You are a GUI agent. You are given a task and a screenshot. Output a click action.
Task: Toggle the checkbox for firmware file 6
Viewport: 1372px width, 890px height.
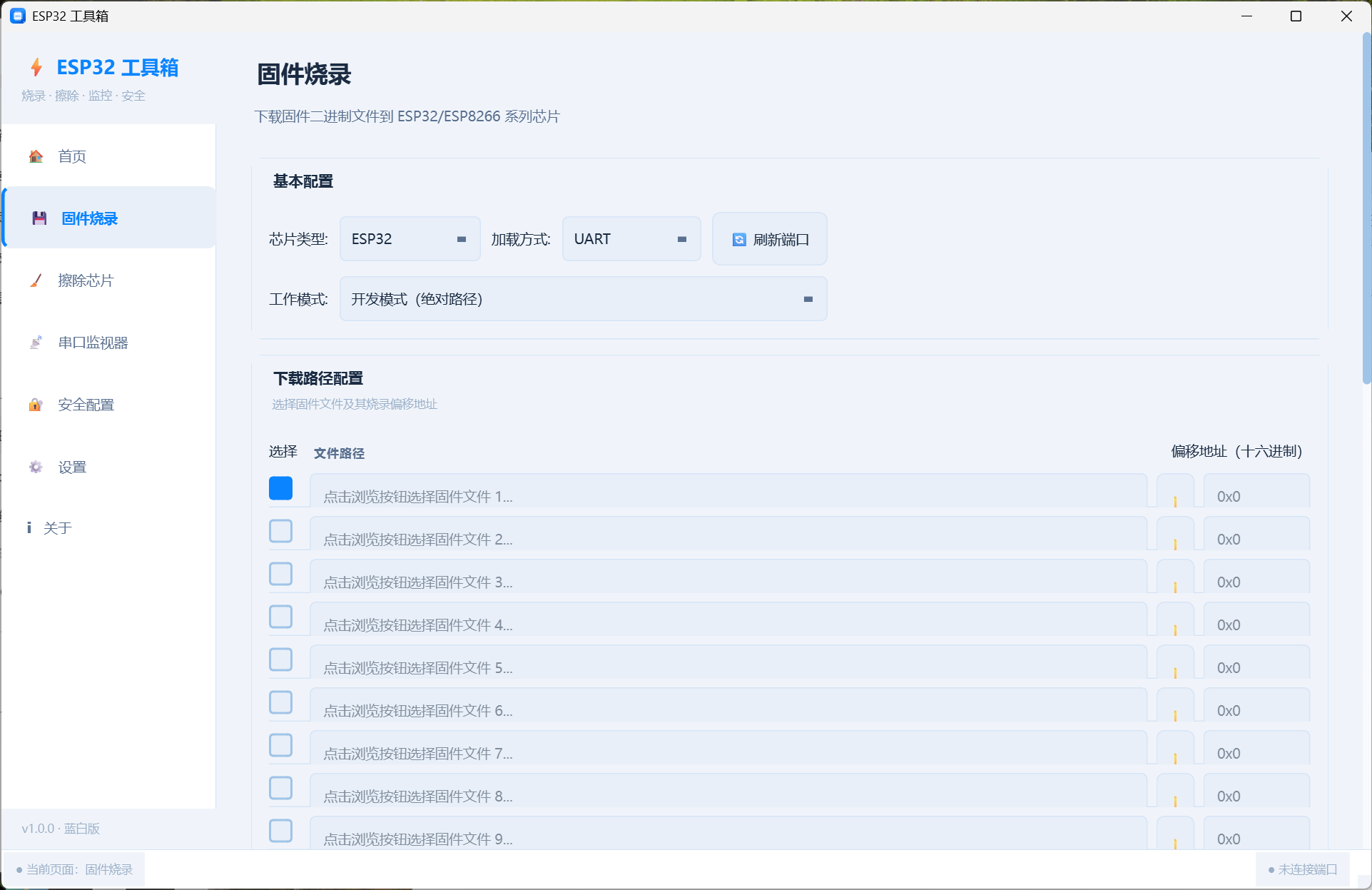(281, 702)
